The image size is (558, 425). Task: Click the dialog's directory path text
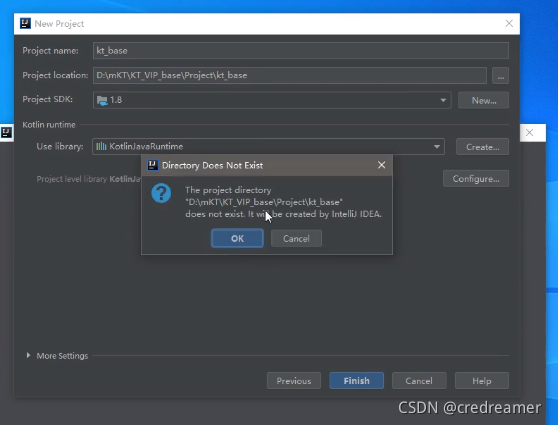(264, 202)
